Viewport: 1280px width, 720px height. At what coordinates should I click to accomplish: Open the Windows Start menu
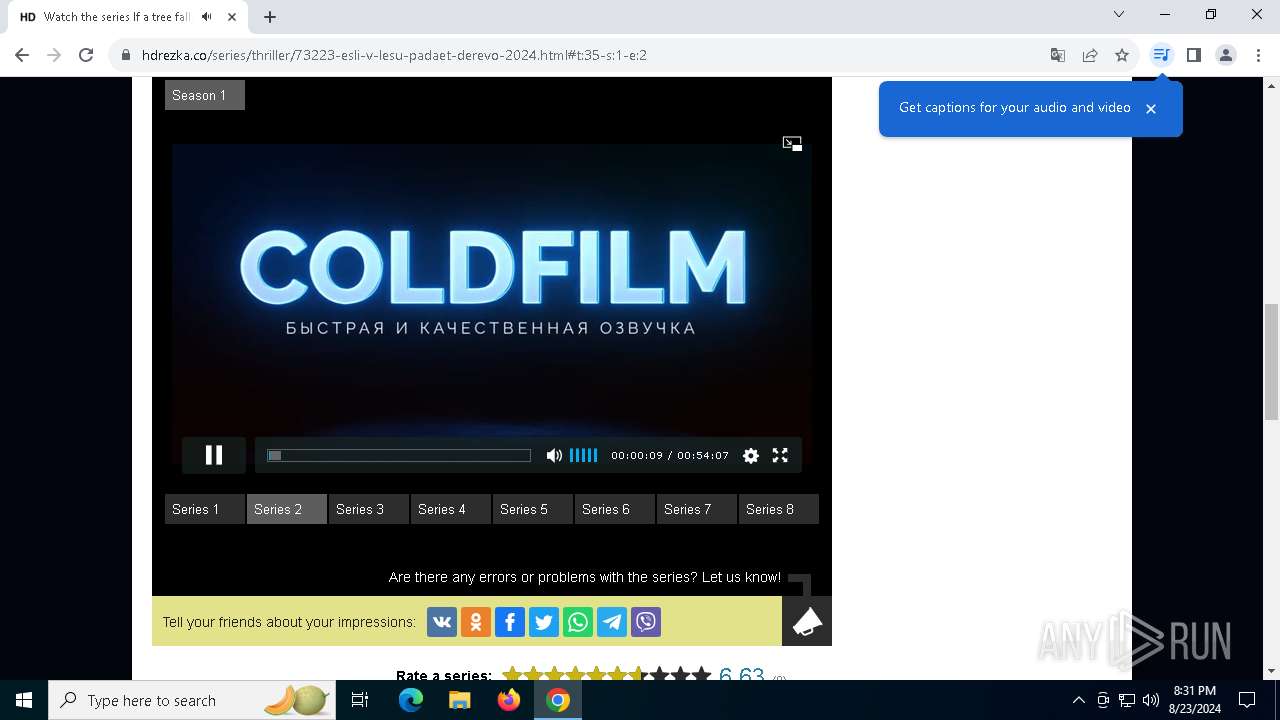tap(24, 700)
